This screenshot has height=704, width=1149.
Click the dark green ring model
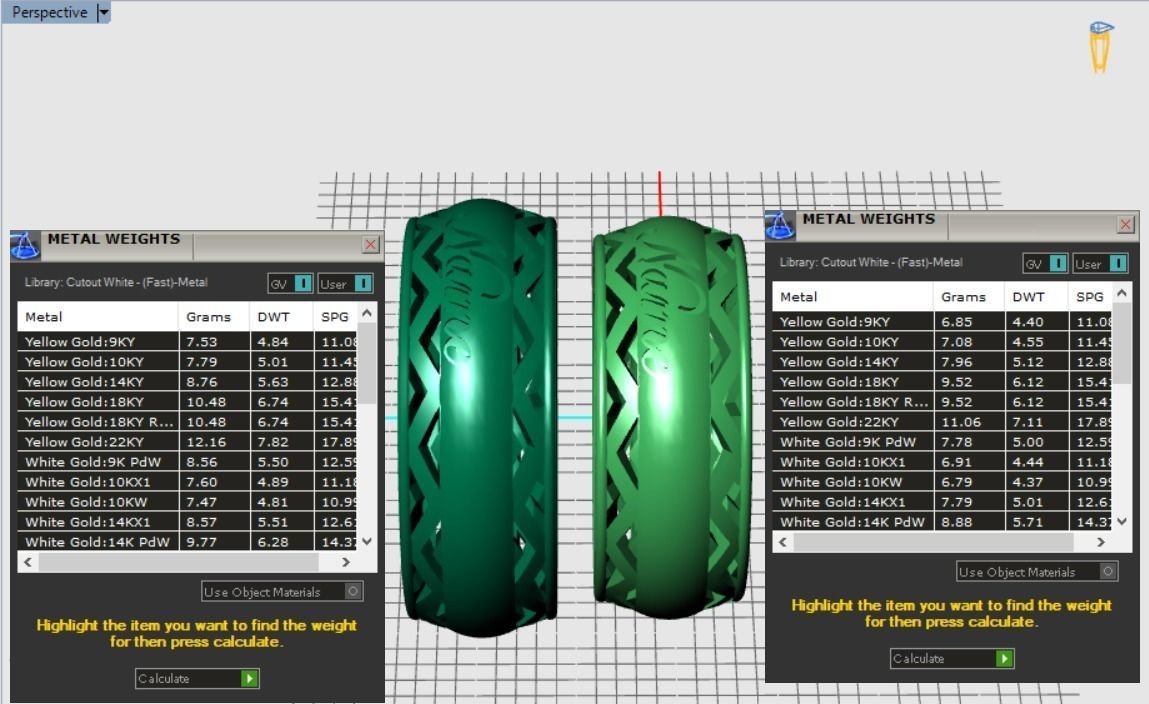tap(478, 418)
